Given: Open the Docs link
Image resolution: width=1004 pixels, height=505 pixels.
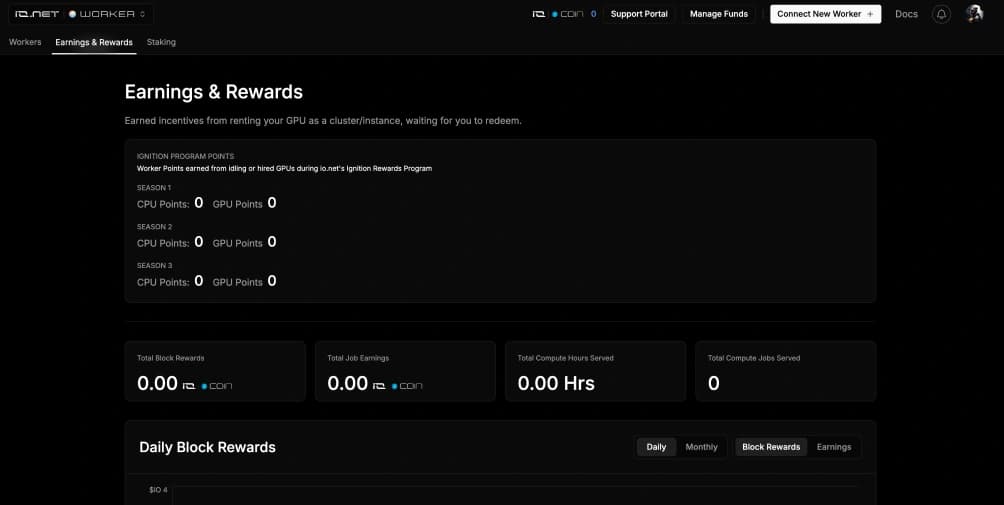Looking at the screenshot, I should pos(906,14).
